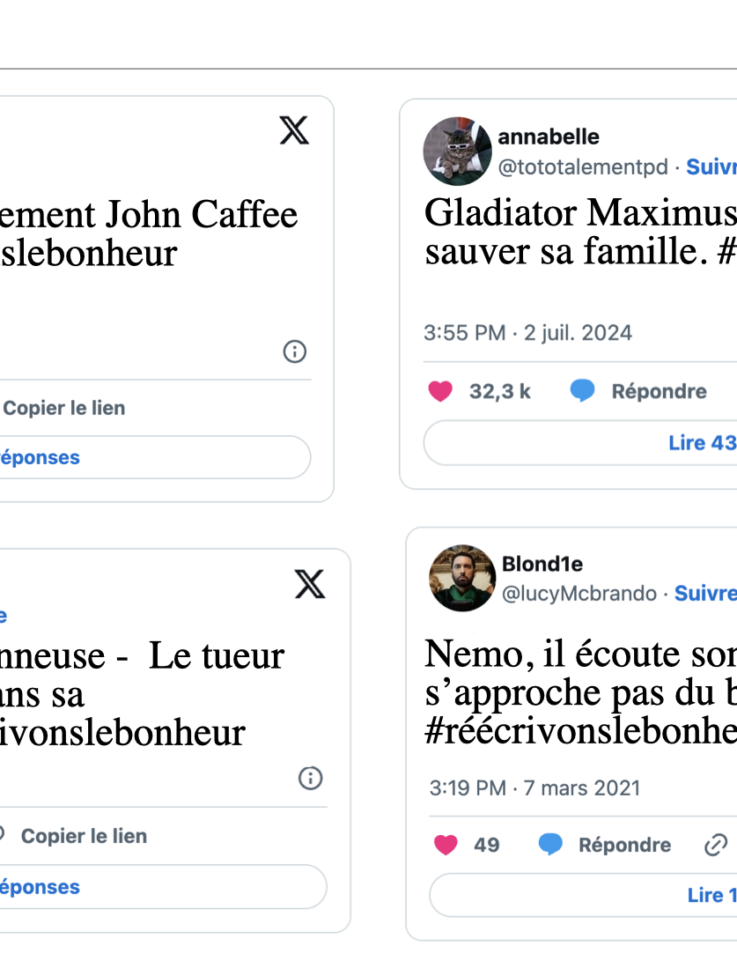Like annabelle's Gladiator tweet with the heart
This screenshot has height=976, width=737.
pyautogui.click(x=440, y=392)
